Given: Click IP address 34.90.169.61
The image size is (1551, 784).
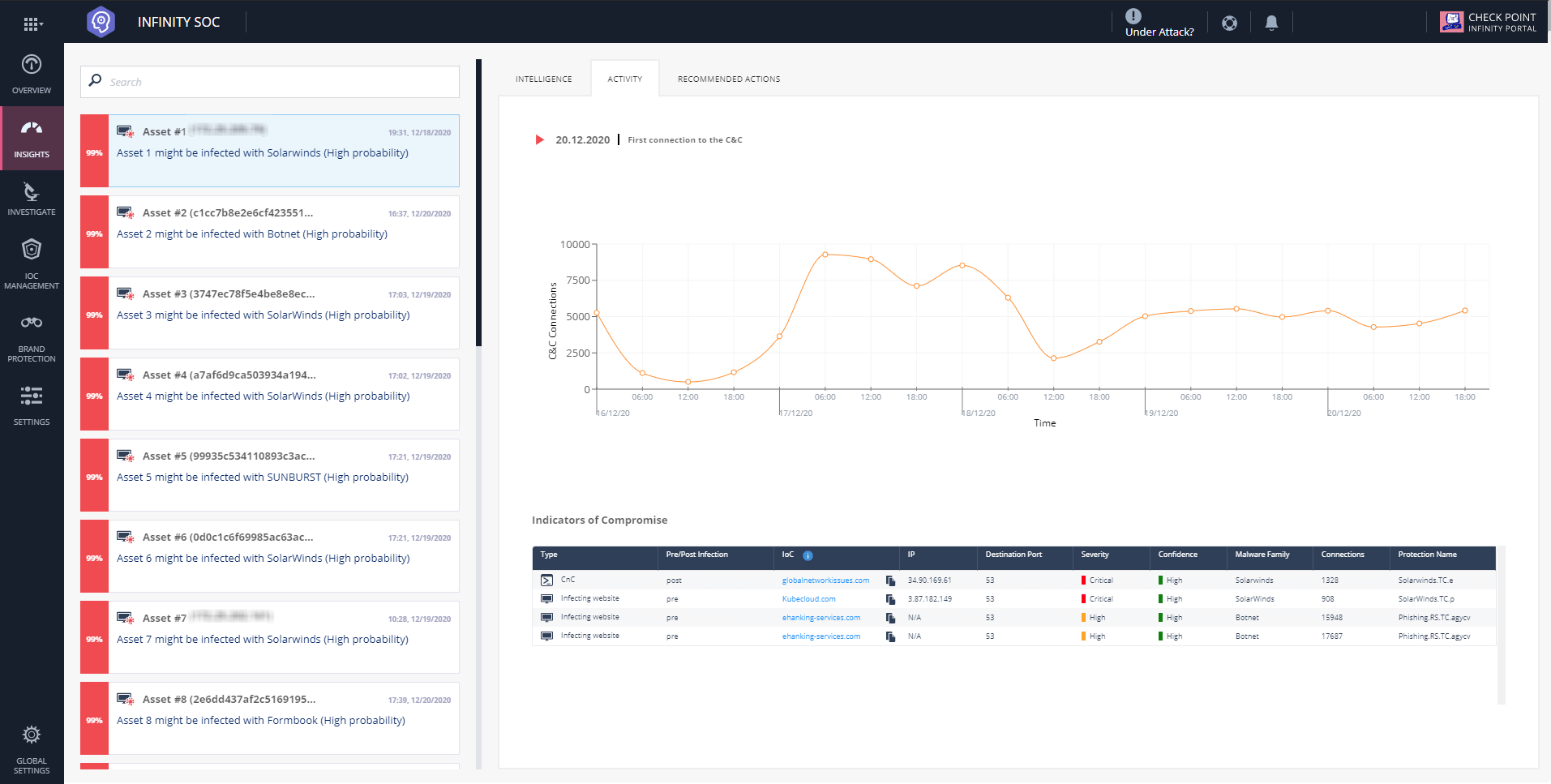Looking at the screenshot, I should pyautogui.click(x=929, y=581).
